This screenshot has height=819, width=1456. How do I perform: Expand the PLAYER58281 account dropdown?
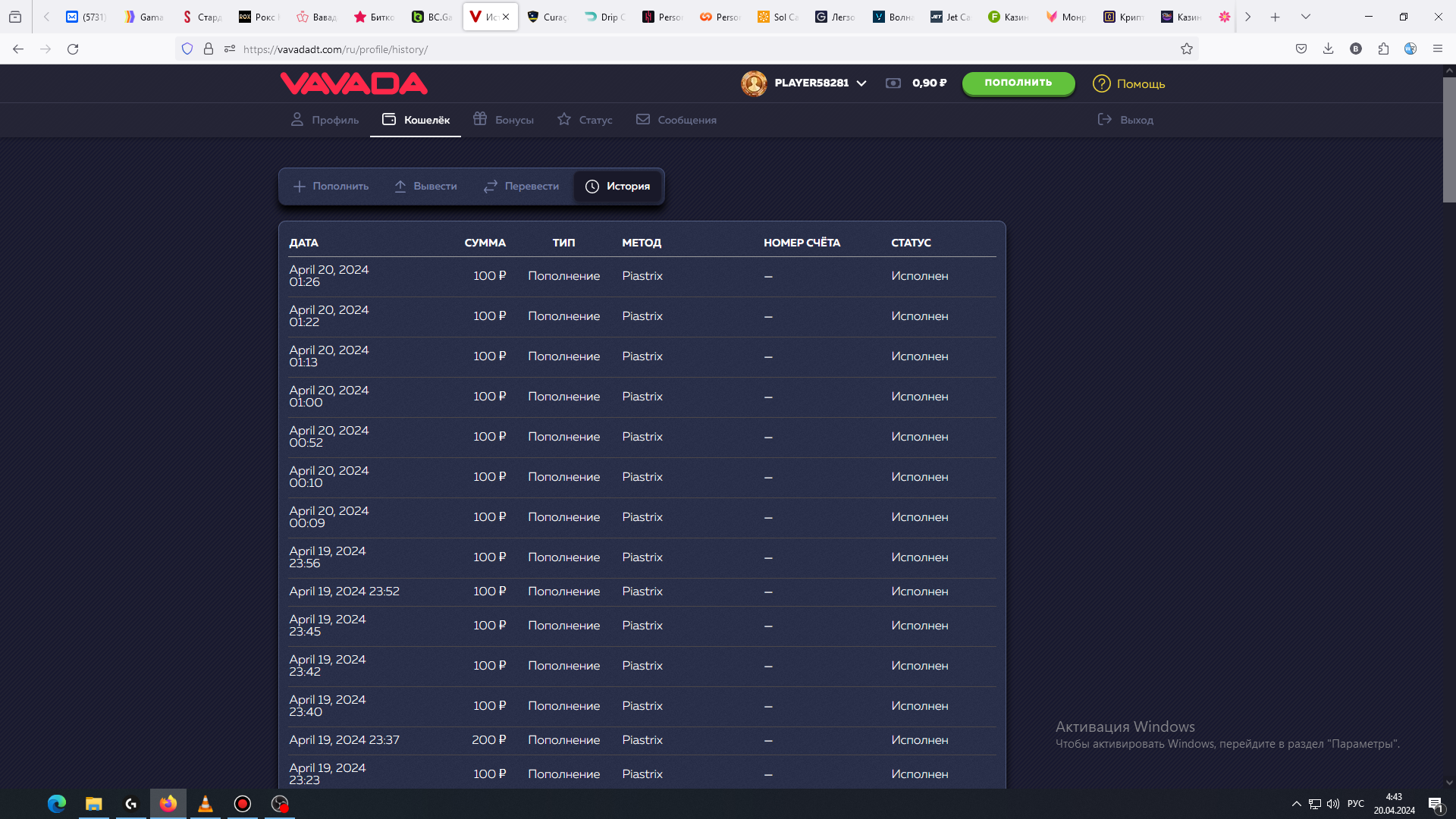[861, 83]
